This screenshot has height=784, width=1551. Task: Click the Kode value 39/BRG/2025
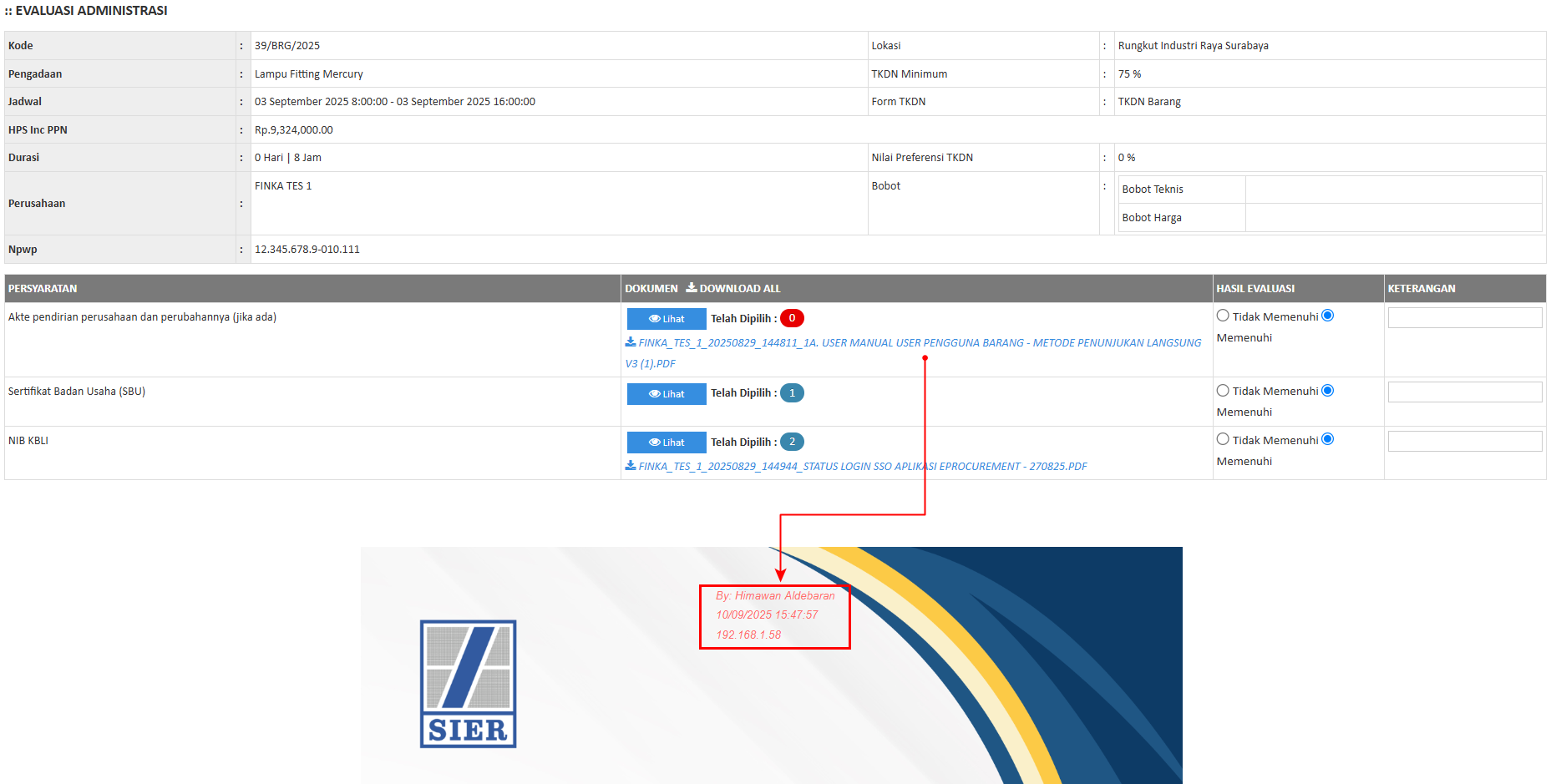point(287,46)
